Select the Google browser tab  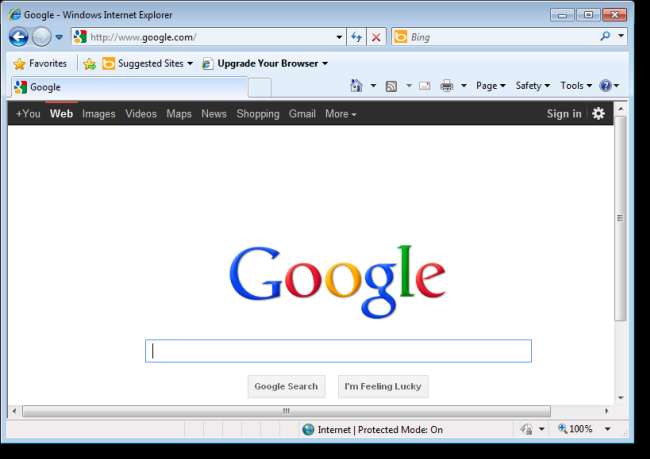pyautogui.click(x=129, y=87)
